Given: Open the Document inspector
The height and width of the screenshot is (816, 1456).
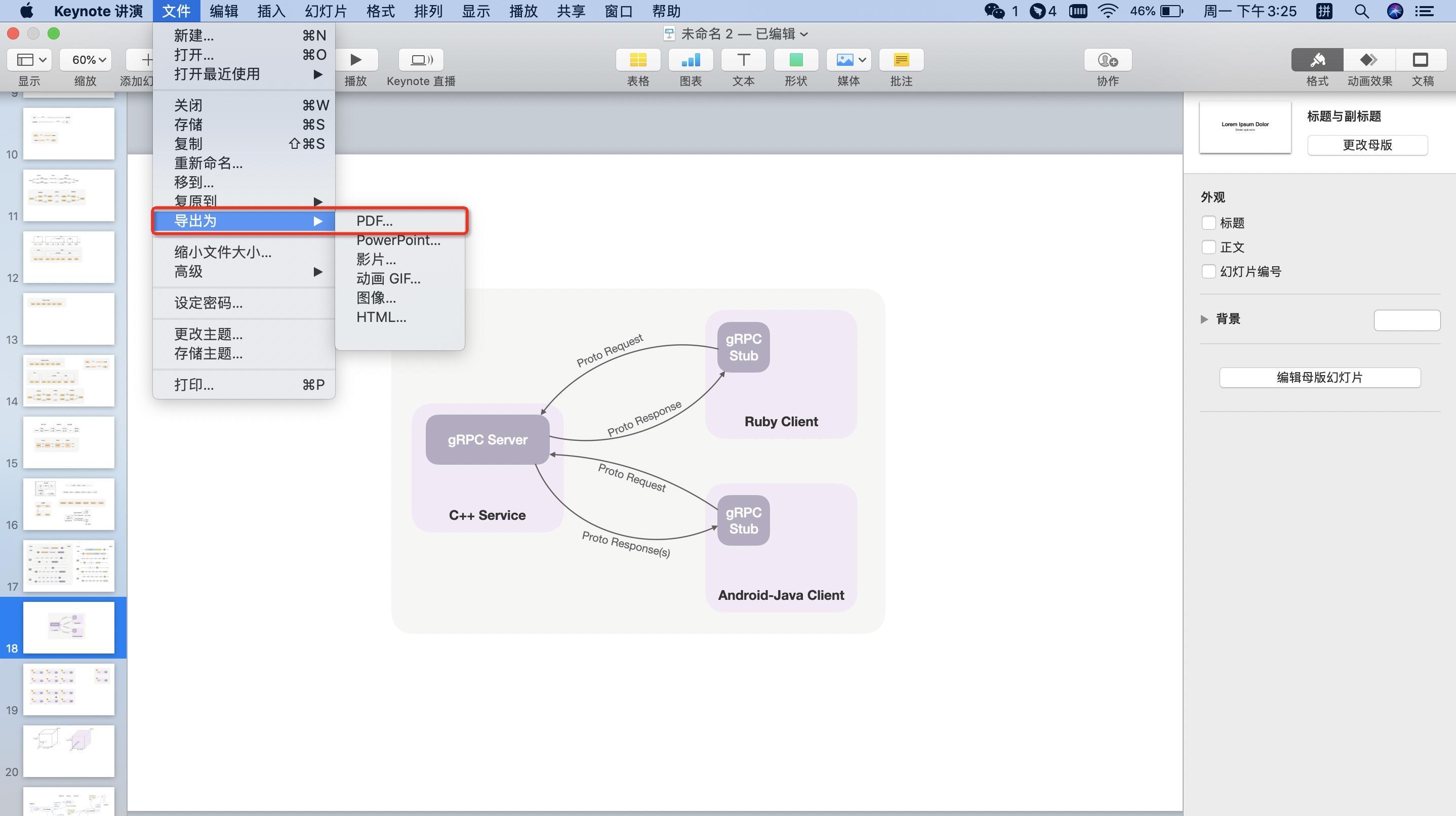Looking at the screenshot, I should tap(1421, 60).
